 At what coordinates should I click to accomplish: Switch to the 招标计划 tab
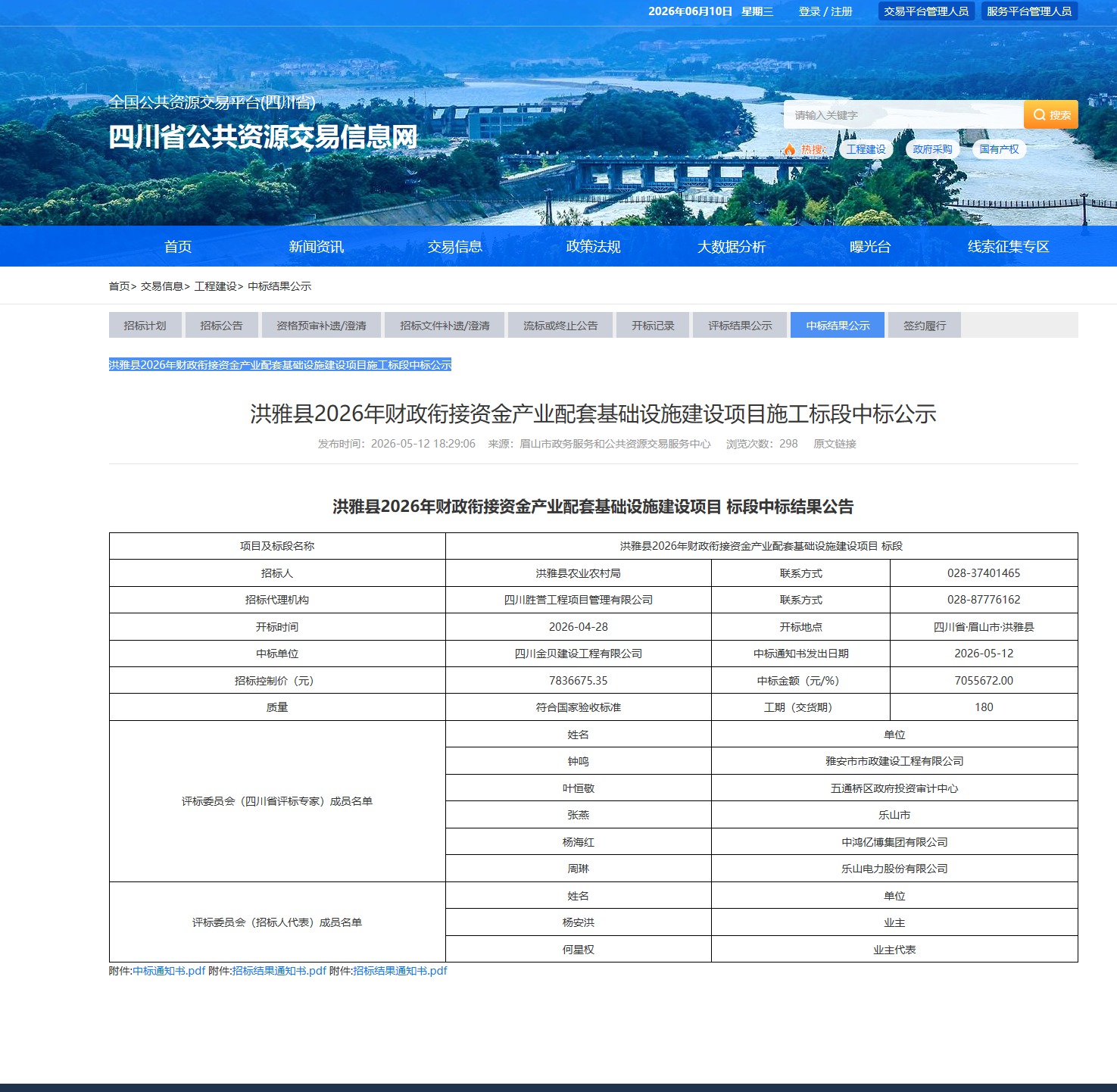[145, 325]
